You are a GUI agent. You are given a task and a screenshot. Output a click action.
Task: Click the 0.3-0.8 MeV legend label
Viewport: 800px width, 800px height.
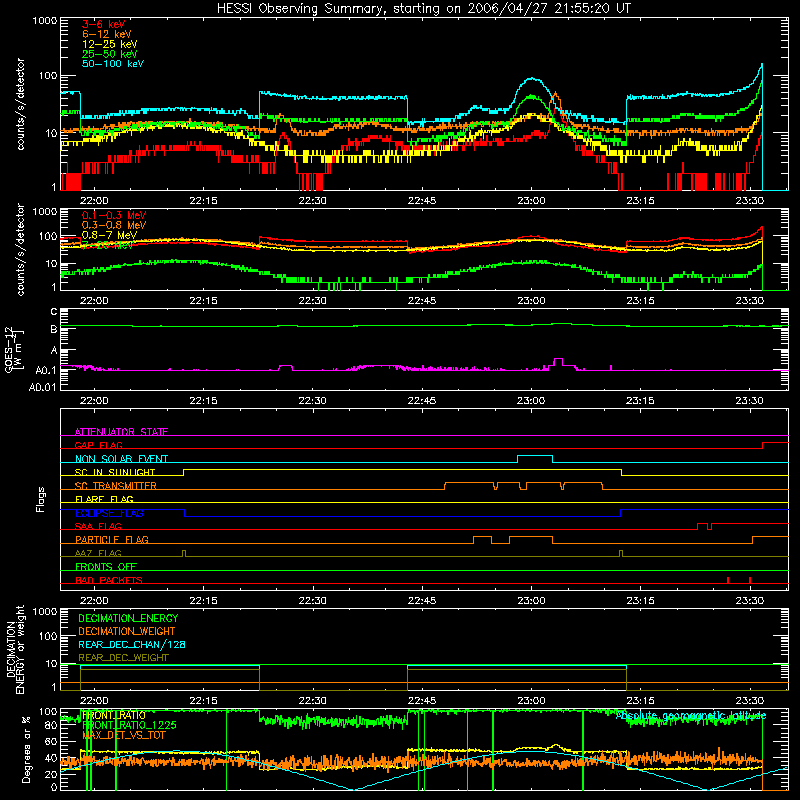coord(114,225)
